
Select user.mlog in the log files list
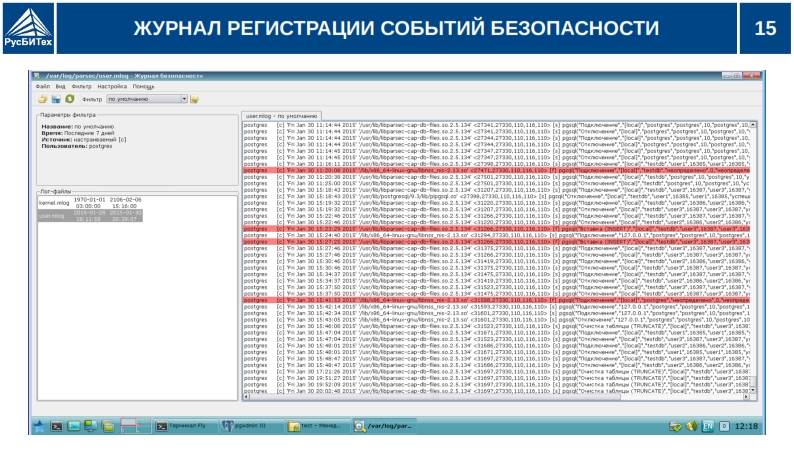click(x=51, y=214)
